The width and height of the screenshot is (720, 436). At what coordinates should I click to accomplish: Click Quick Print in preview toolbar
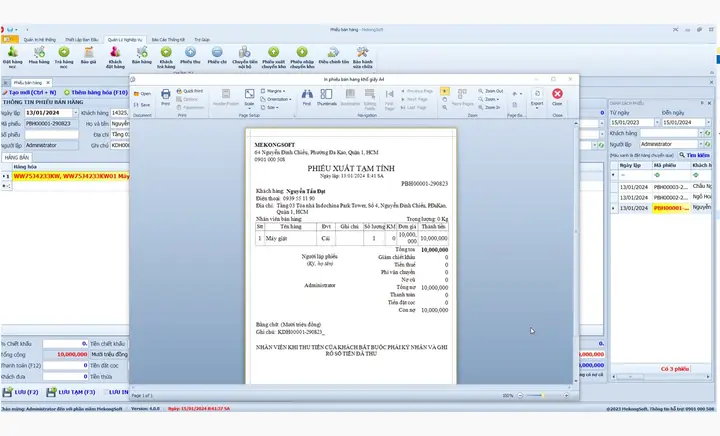pyautogui.click(x=190, y=91)
